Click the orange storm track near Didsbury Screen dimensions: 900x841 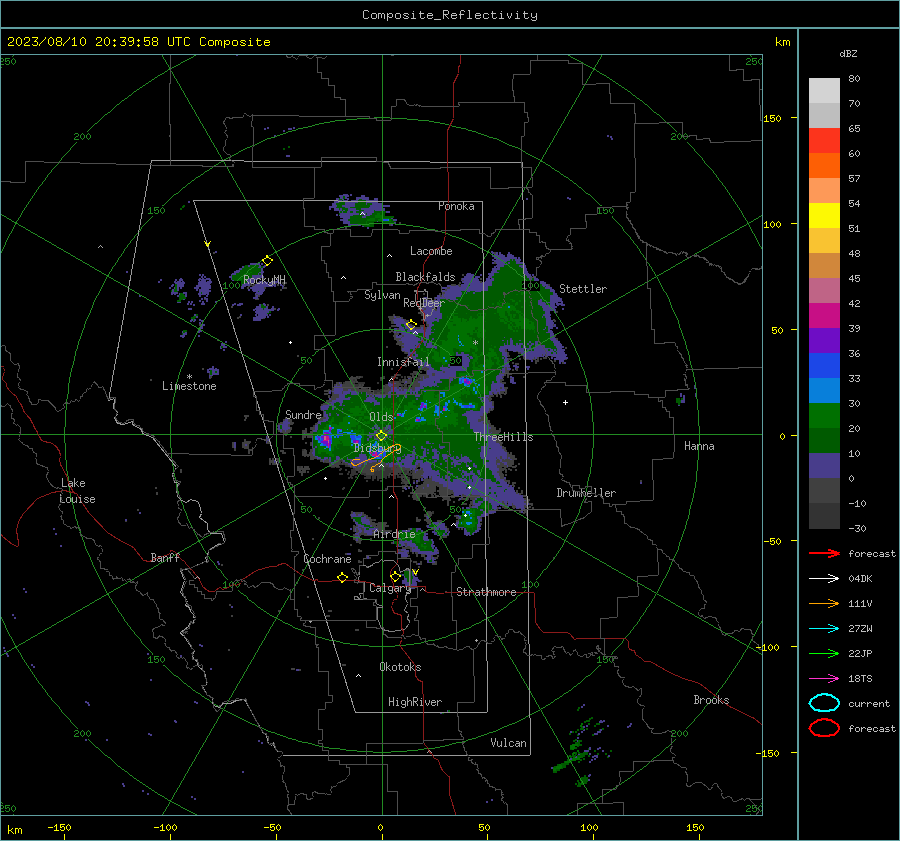376,458
